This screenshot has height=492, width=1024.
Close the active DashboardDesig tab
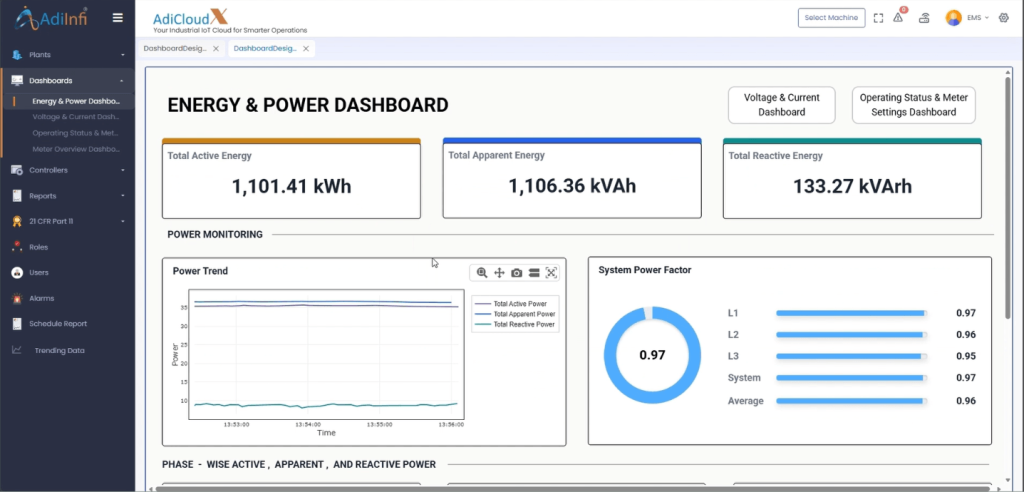pos(306,48)
